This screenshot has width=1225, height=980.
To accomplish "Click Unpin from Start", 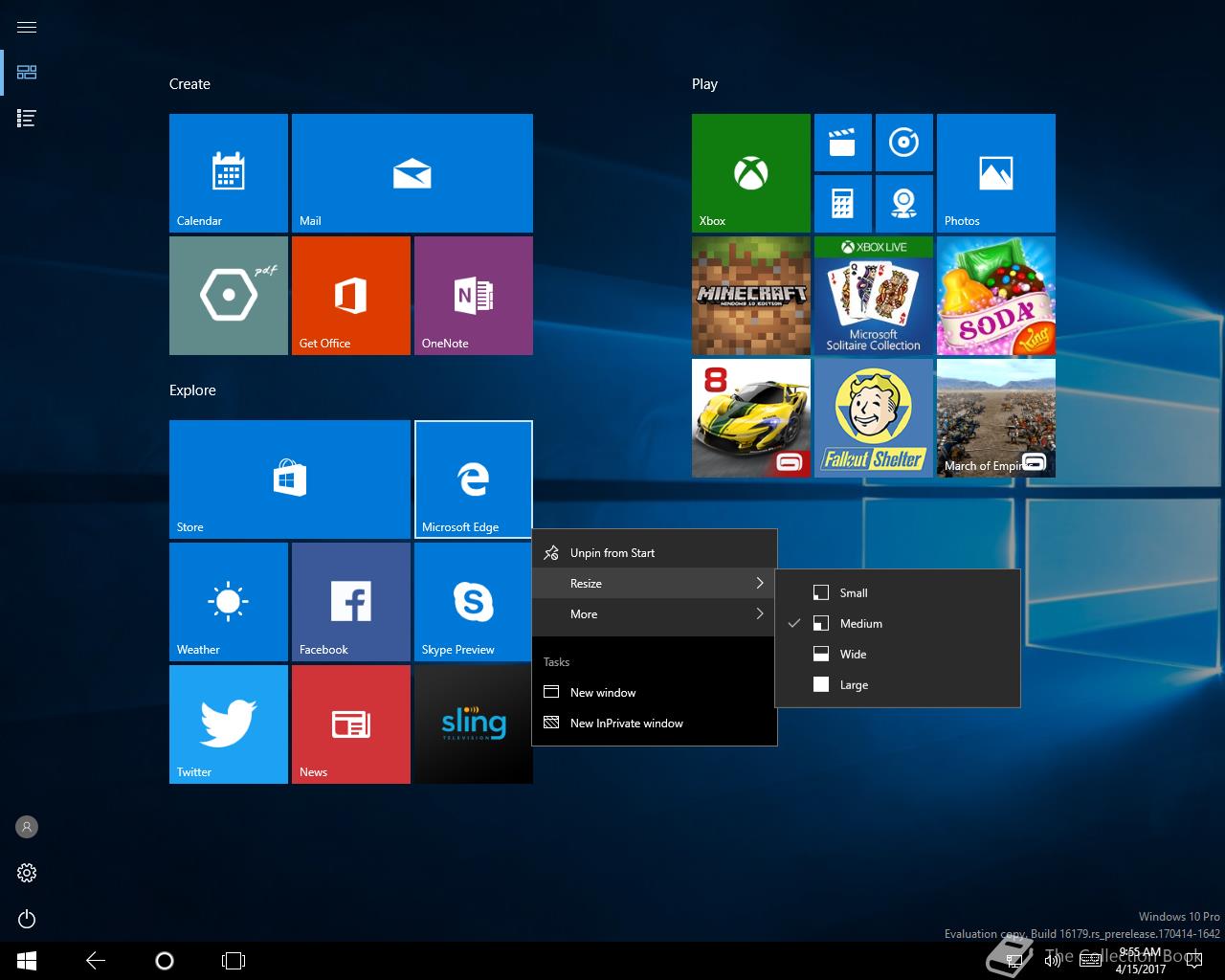I will [612, 552].
